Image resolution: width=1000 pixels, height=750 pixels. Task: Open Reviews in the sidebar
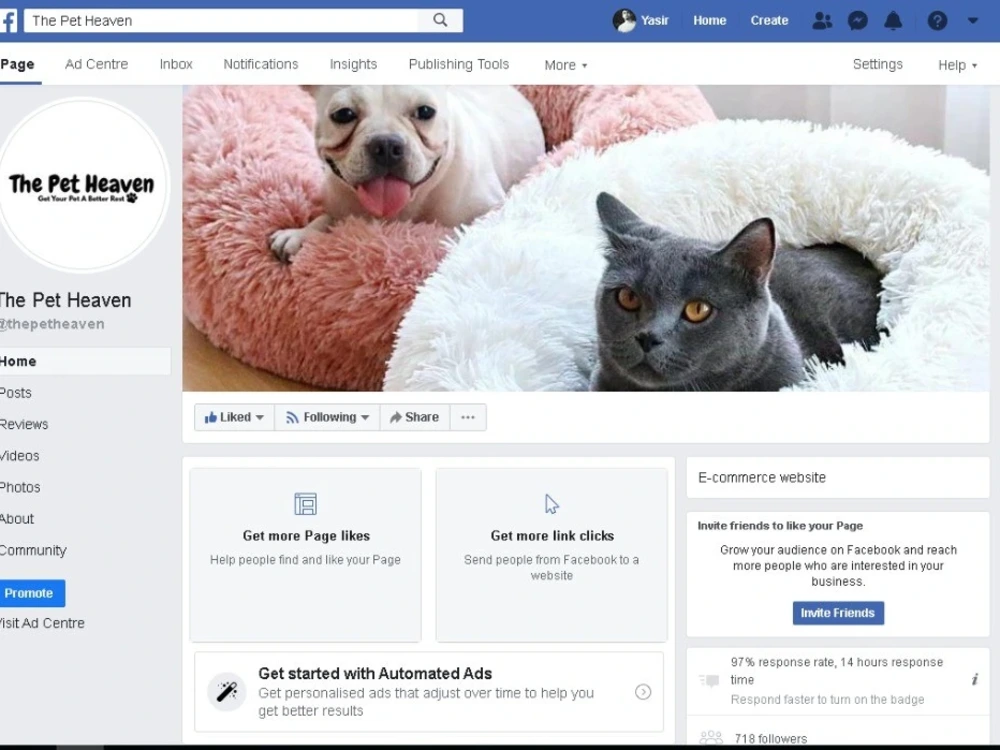(x=24, y=424)
